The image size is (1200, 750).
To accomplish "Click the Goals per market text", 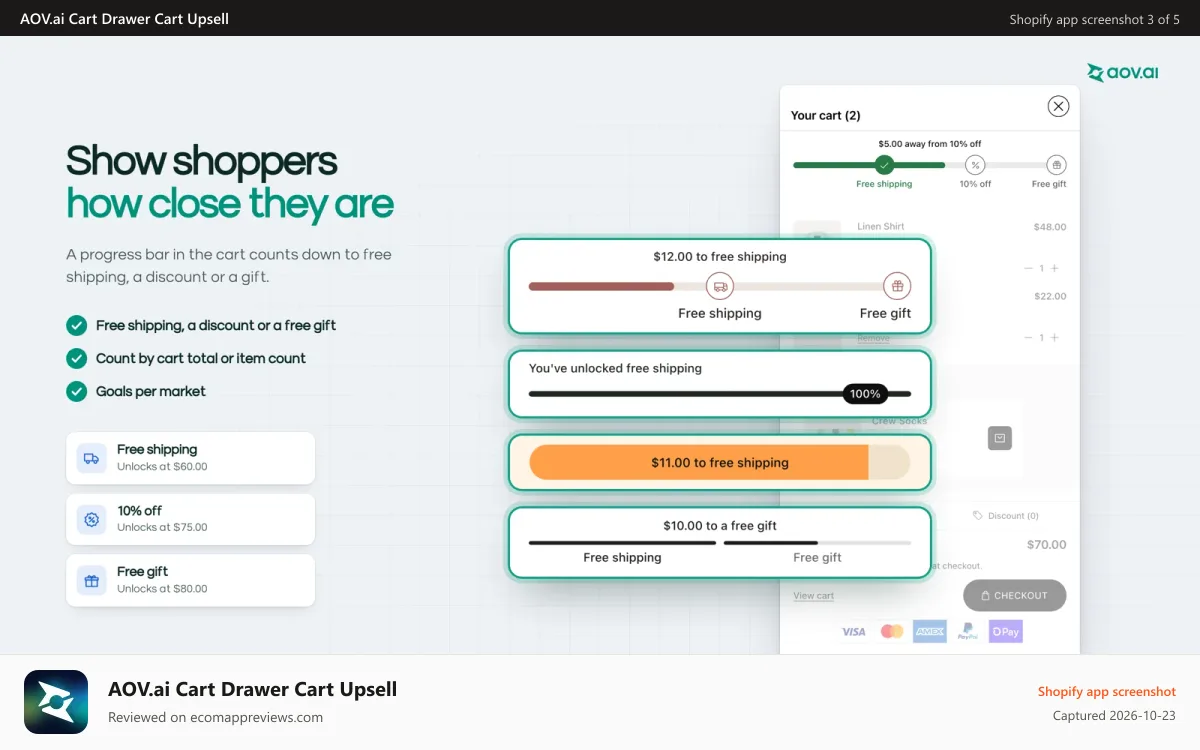I will coord(151,391).
